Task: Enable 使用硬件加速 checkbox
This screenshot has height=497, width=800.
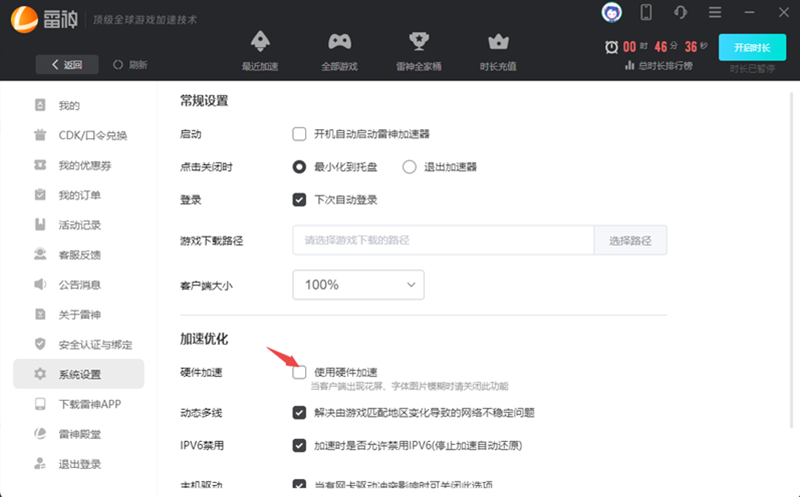Action: pyautogui.click(x=299, y=372)
